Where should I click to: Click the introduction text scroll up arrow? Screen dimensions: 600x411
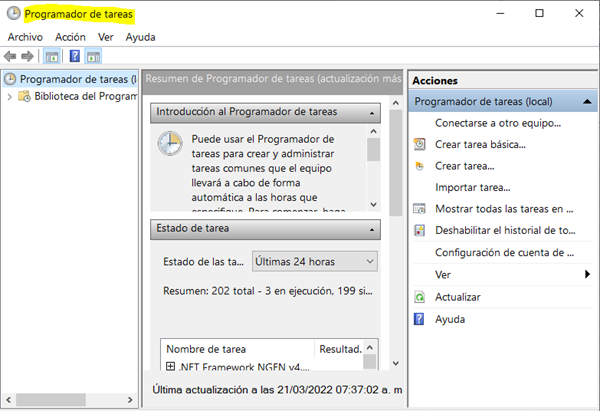373,132
